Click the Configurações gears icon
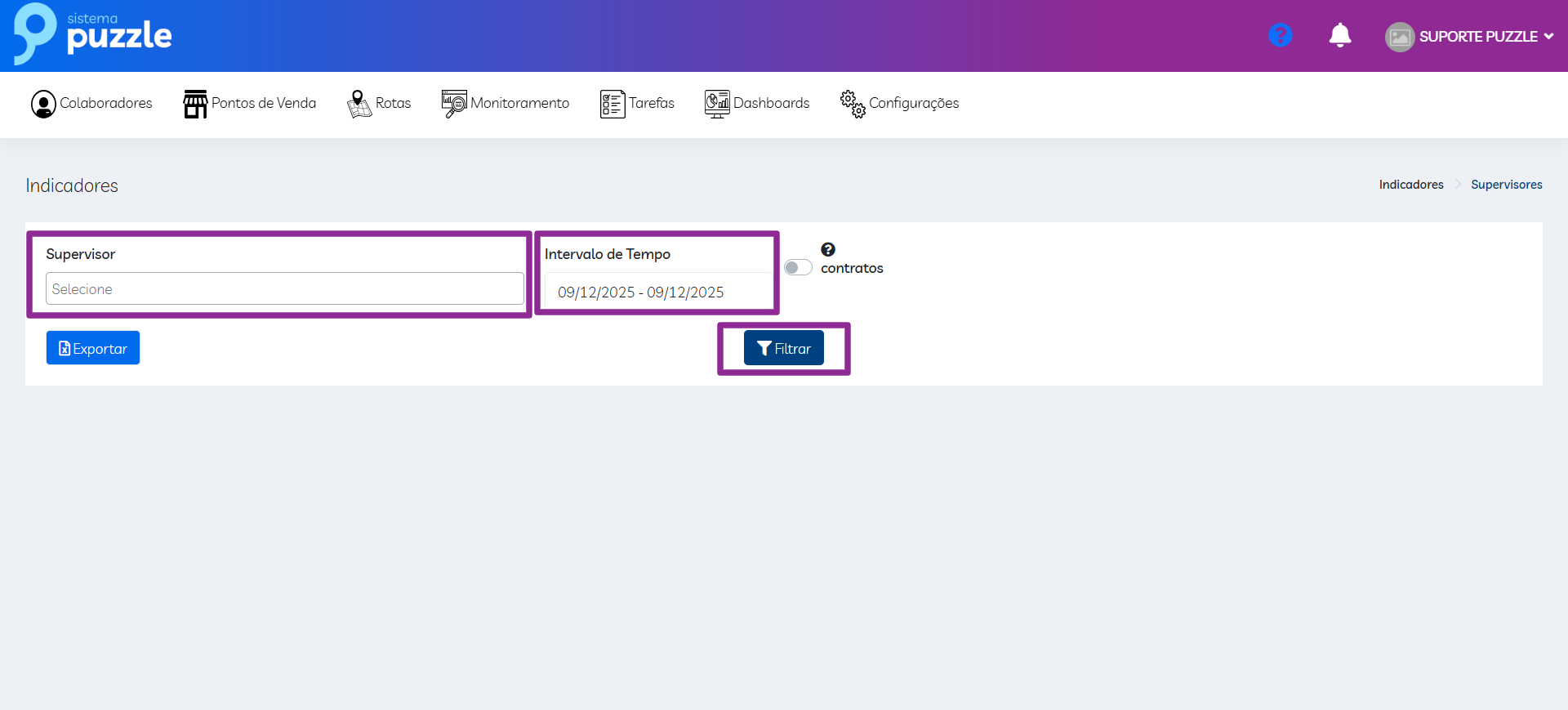 point(853,104)
